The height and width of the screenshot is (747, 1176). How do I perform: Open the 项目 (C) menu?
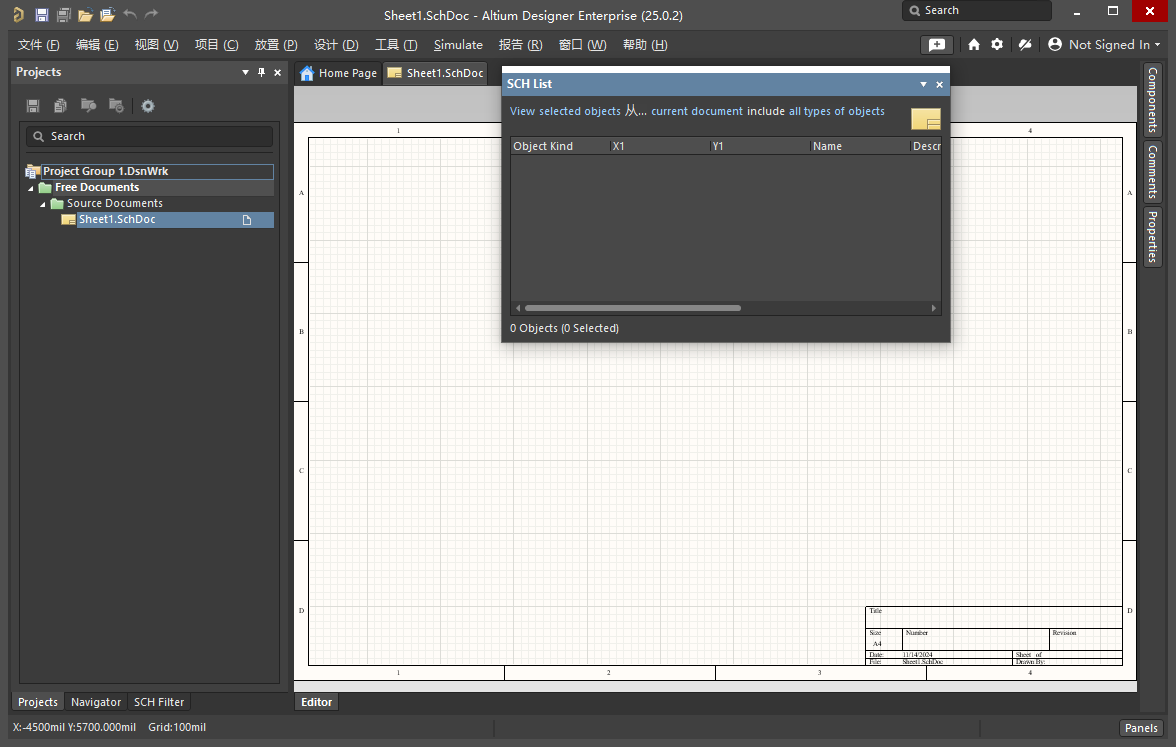pos(216,44)
